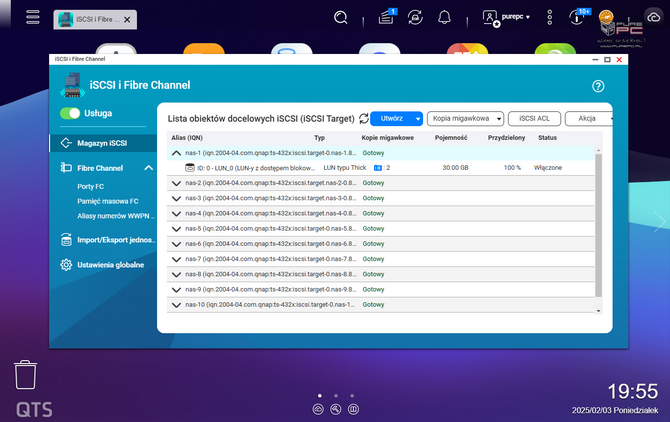Open the Utwórz dropdown arrow
The height and width of the screenshot is (422, 670).
pos(417,119)
